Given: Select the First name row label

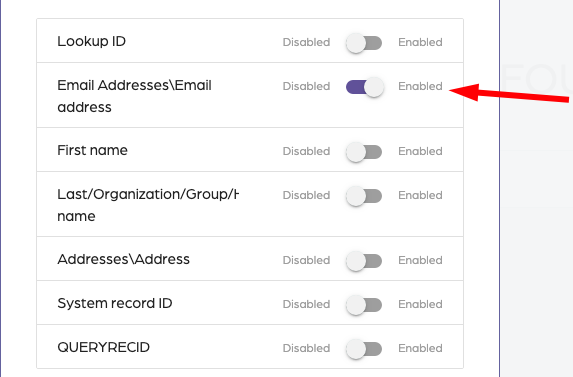Looking at the screenshot, I should [92, 150].
